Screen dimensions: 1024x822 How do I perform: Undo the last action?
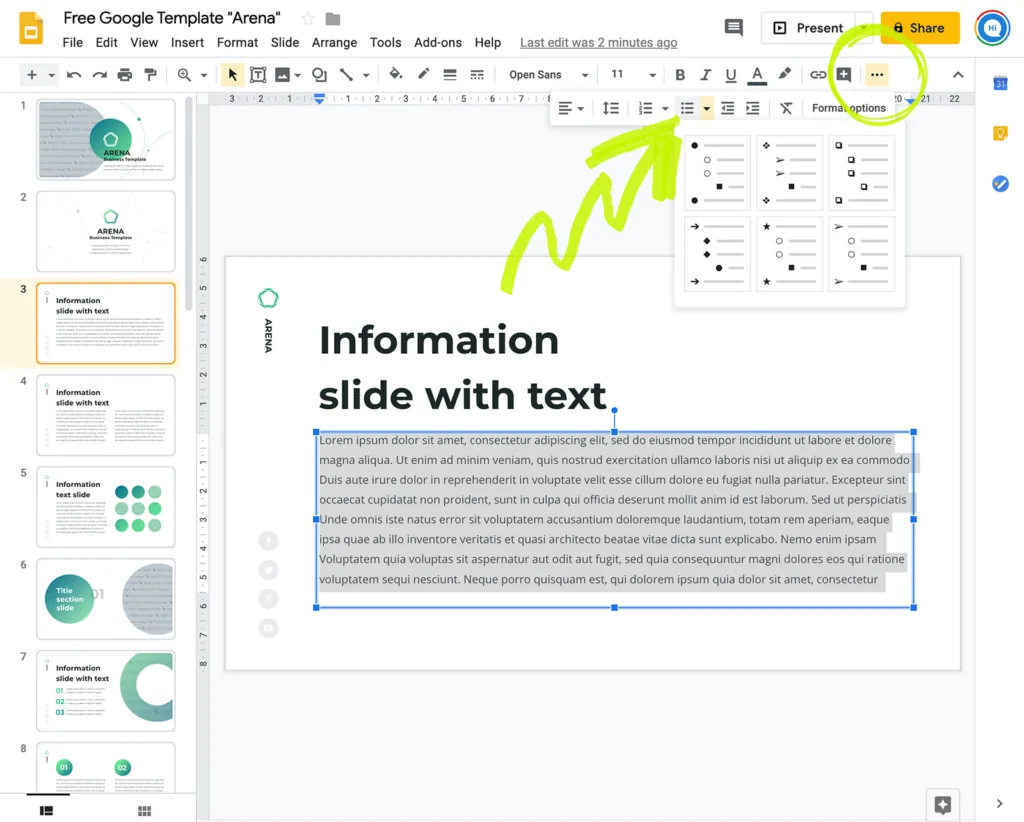click(74, 75)
